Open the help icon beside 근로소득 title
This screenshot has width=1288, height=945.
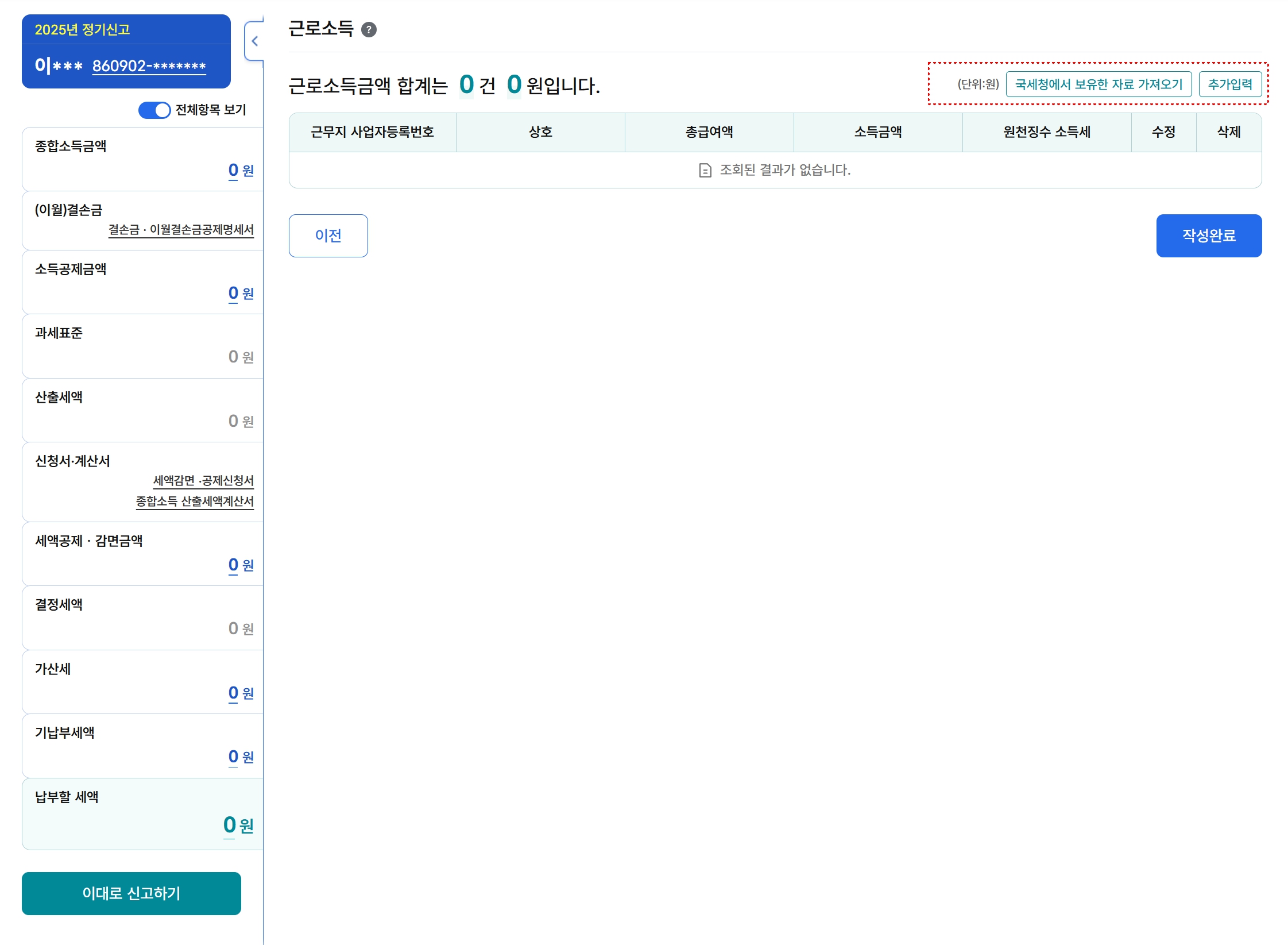click(x=369, y=29)
